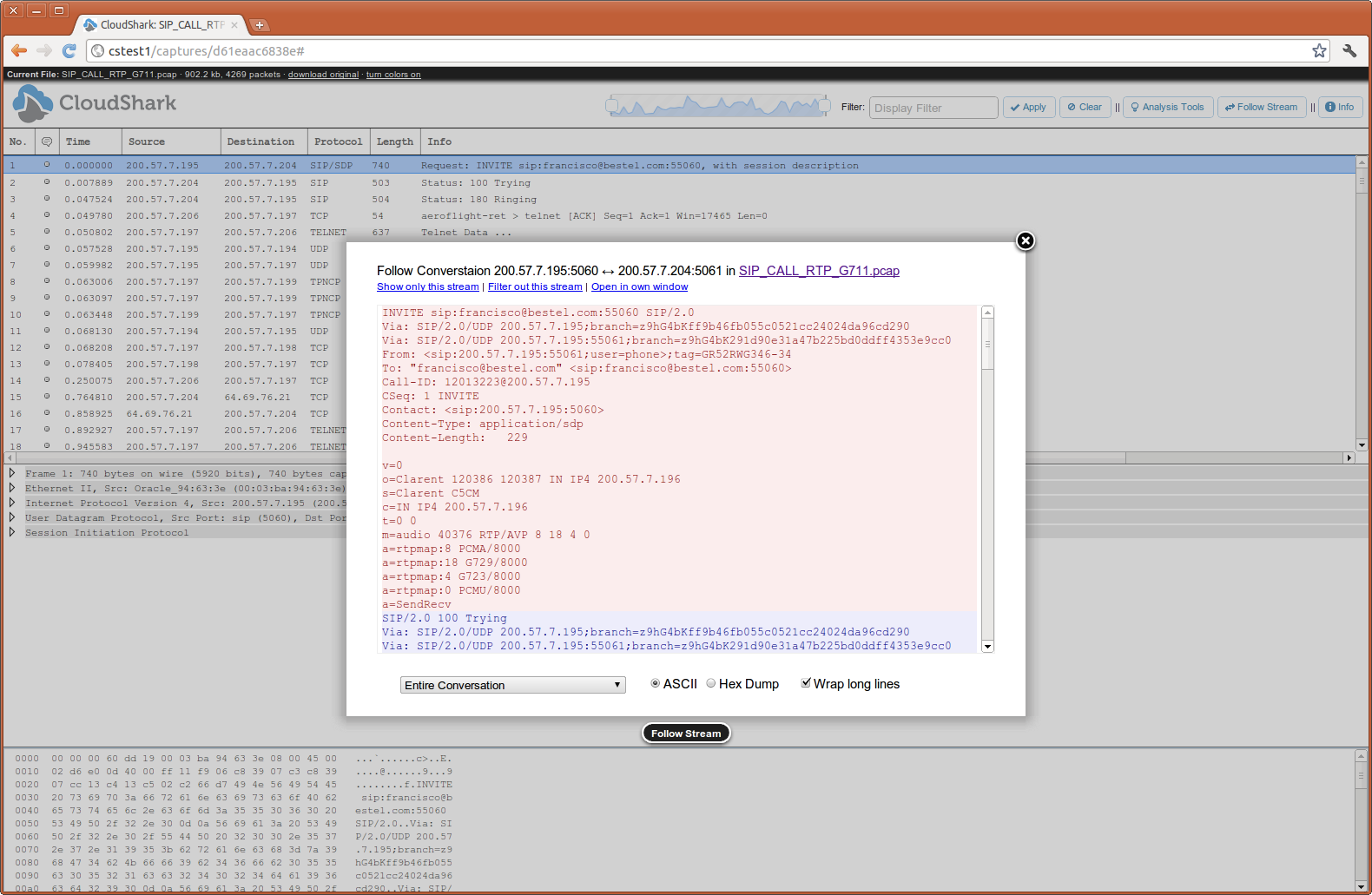Select packet 2 100 Trying row
This screenshot has width=1372, height=895.
[679, 182]
